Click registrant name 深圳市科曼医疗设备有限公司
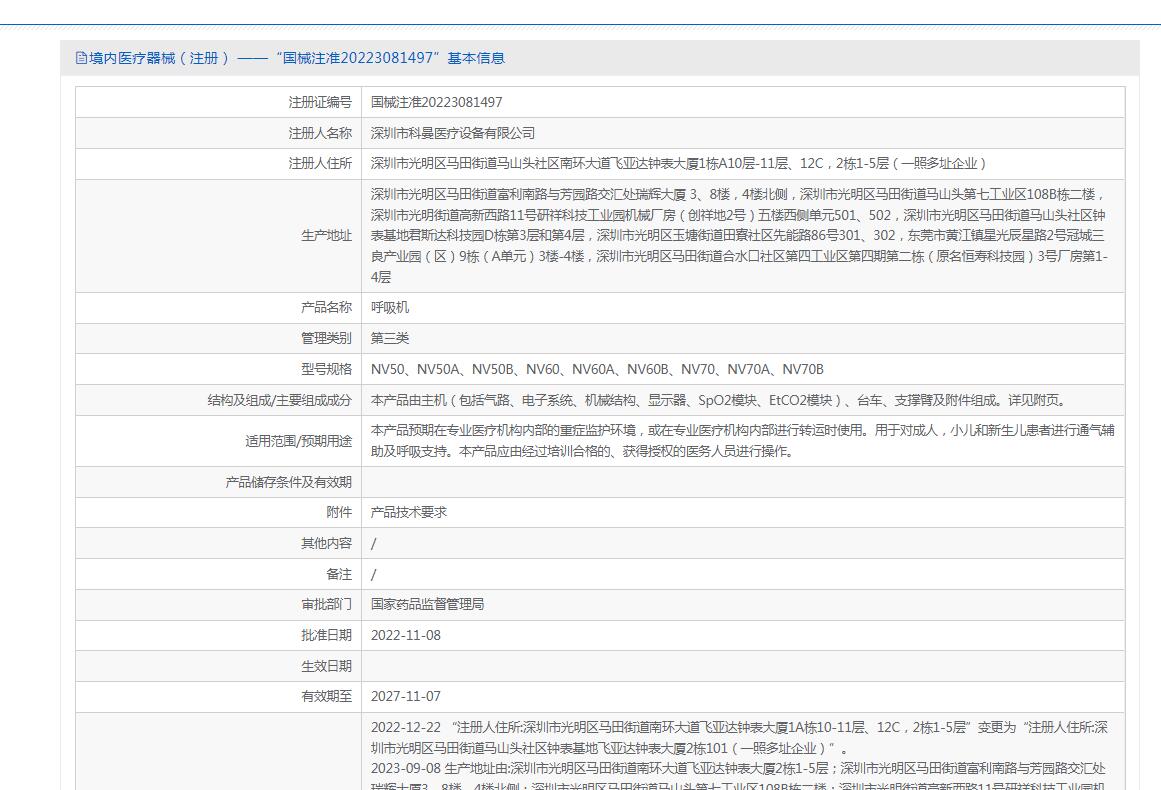This screenshot has width=1161, height=790. click(x=452, y=133)
